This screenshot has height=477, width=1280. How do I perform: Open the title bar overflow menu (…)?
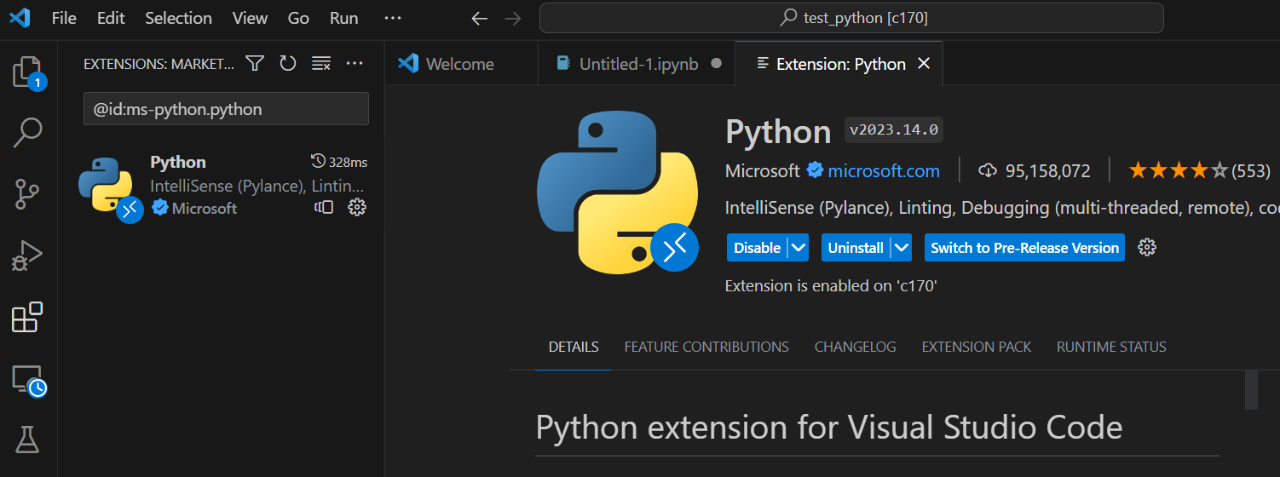(x=393, y=18)
